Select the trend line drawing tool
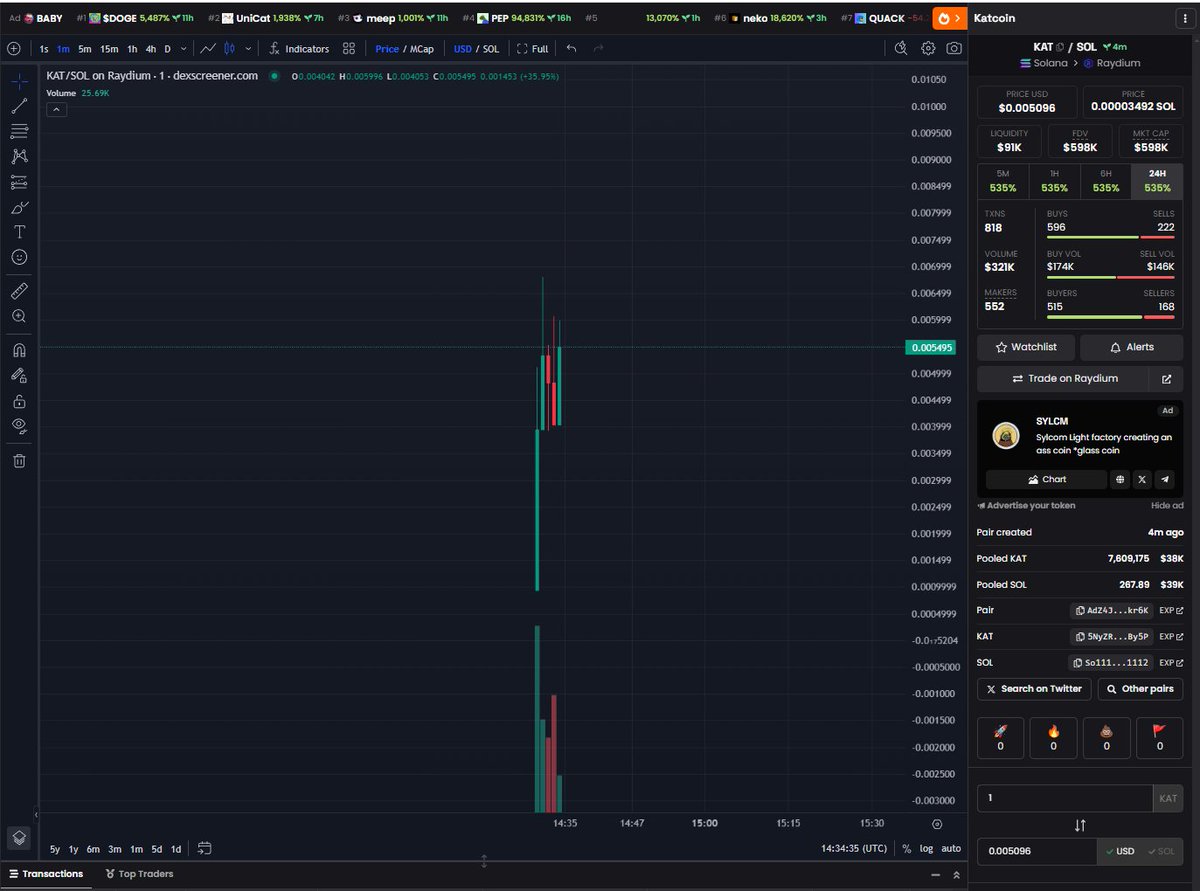The width and height of the screenshot is (1200, 891). [19, 106]
